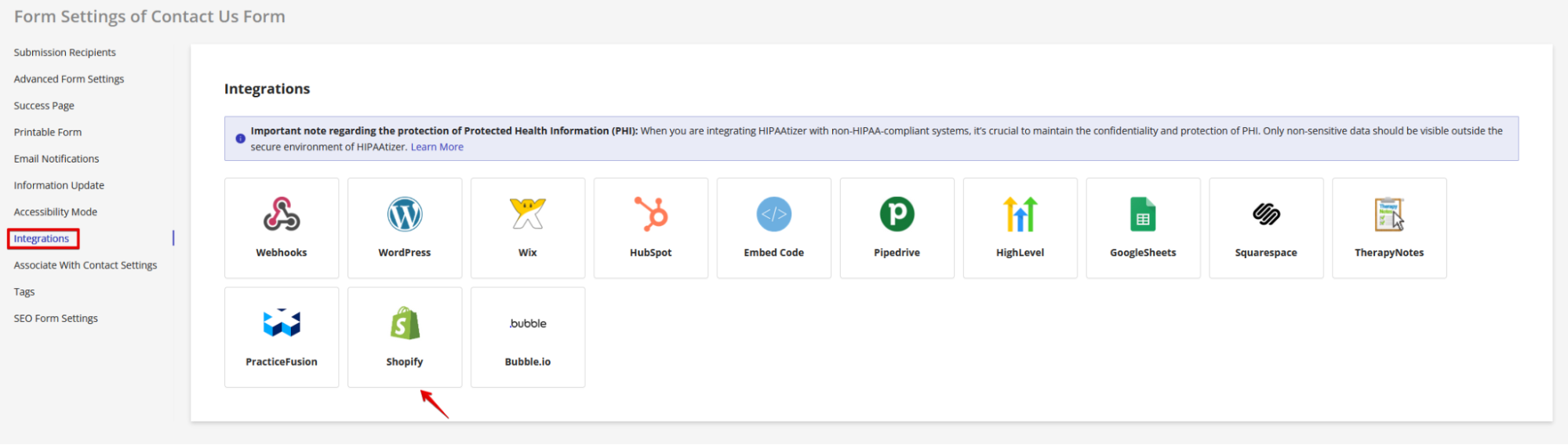Click the Squarespace label text
Viewport: 1568px width, 445px height.
[1266, 253]
